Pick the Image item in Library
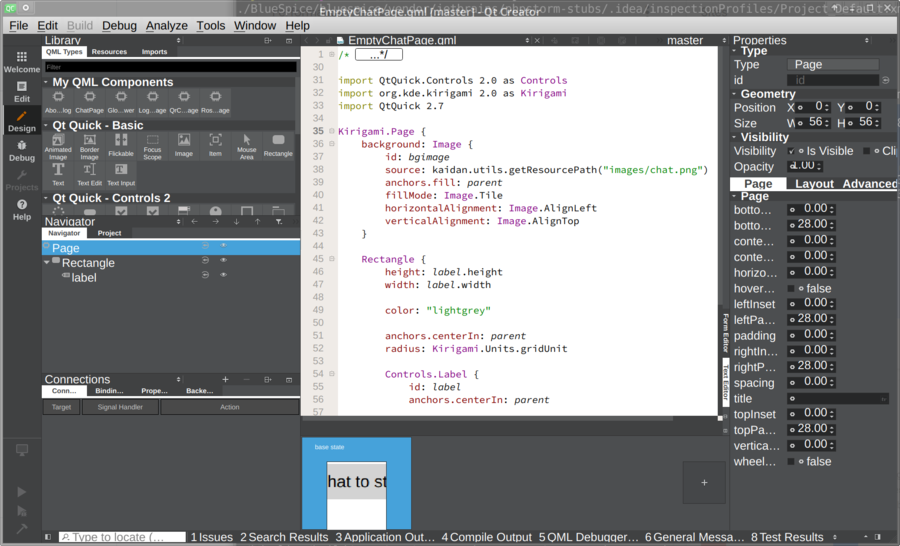The height and width of the screenshot is (546, 900). coord(184,146)
